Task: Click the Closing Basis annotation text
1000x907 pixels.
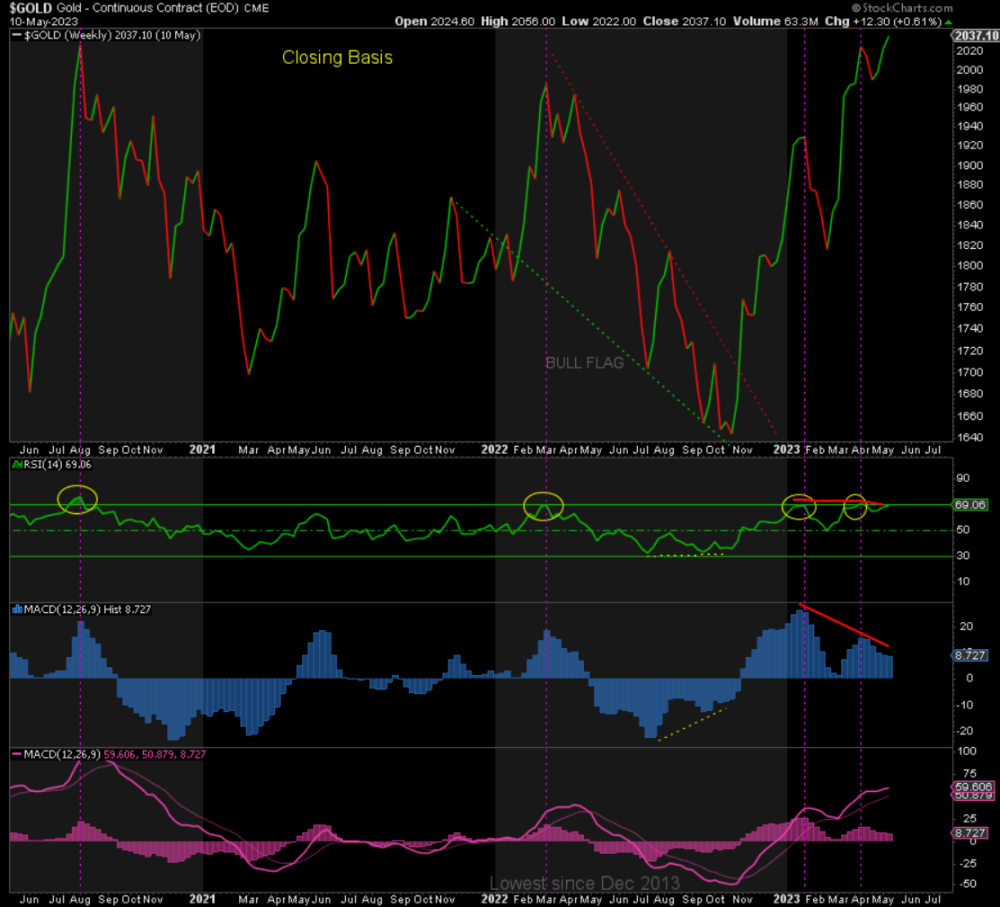Action: point(336,58)
